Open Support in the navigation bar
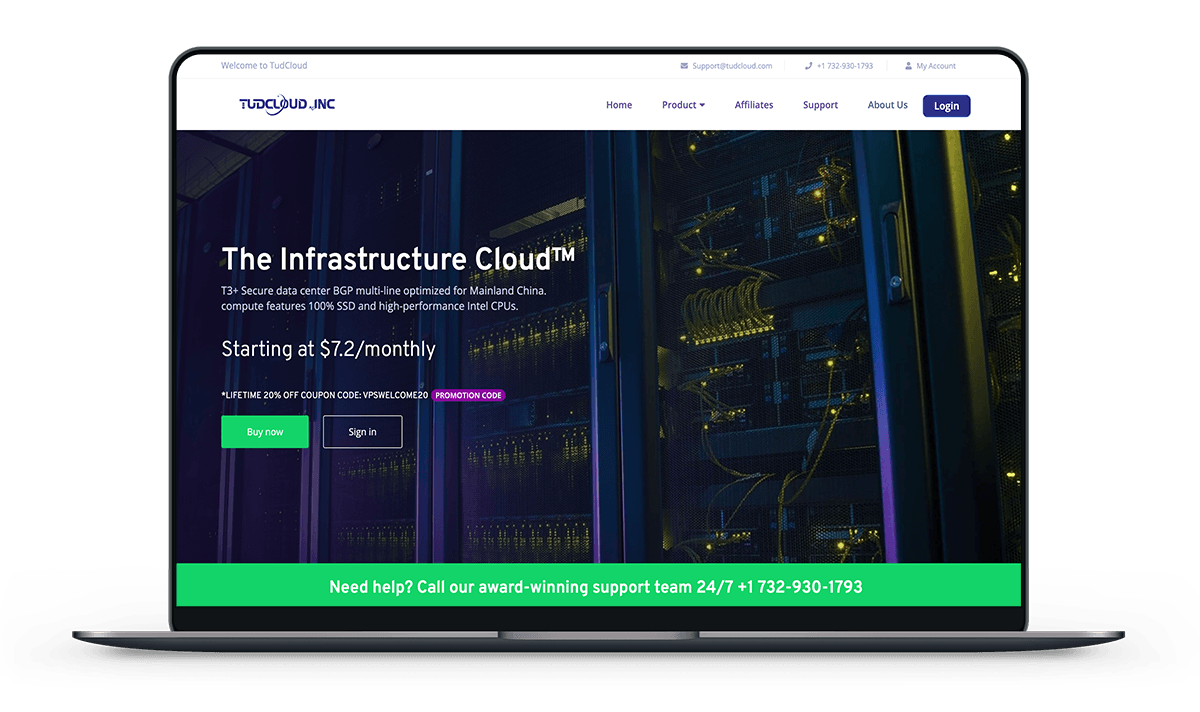1200x712 pixels. (x=820, y=105)
